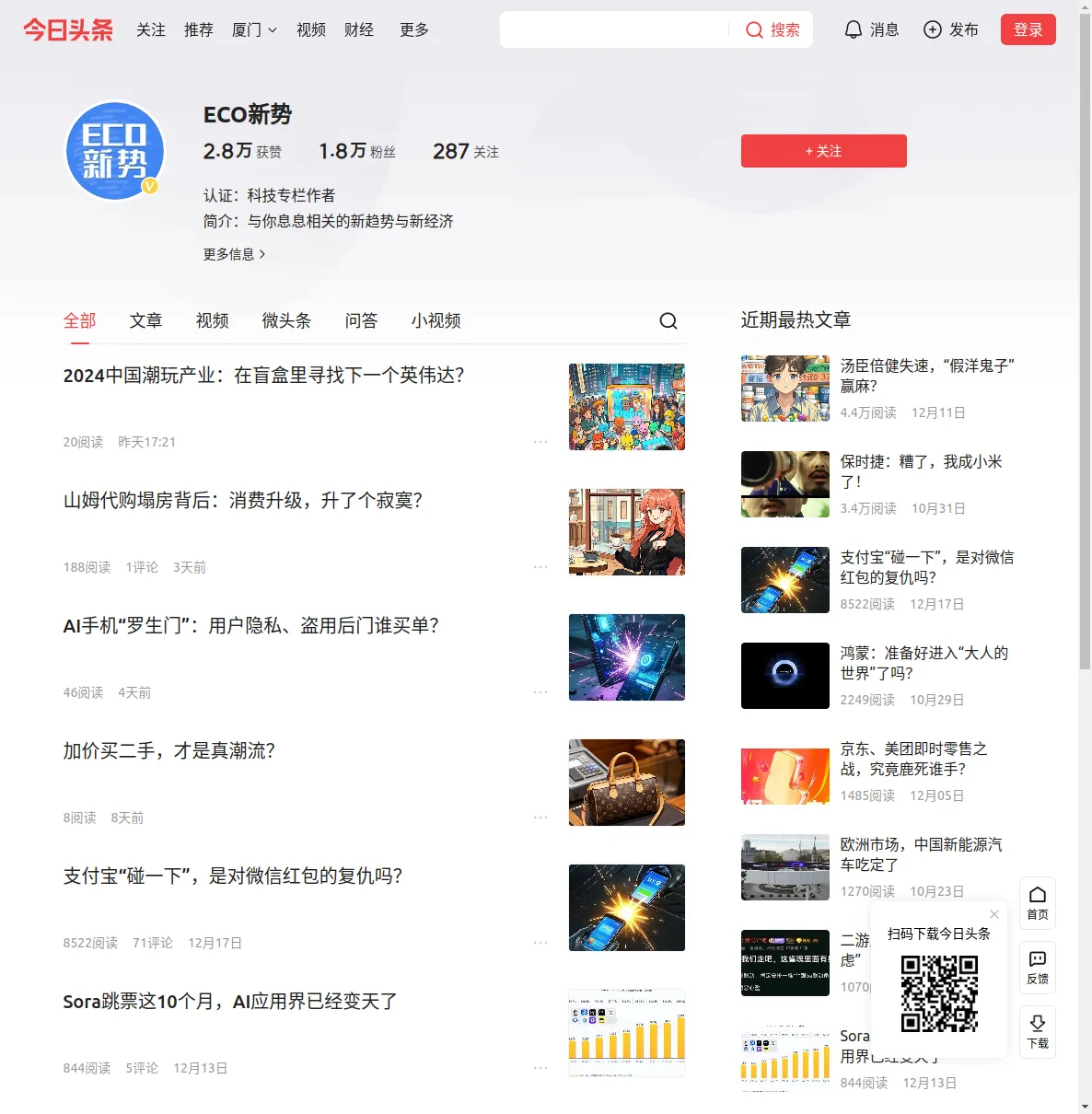The width and height of the screenshot is (1092, 1114).
Task: Switch to the 视频 profile tab
Action: [212, 320]
